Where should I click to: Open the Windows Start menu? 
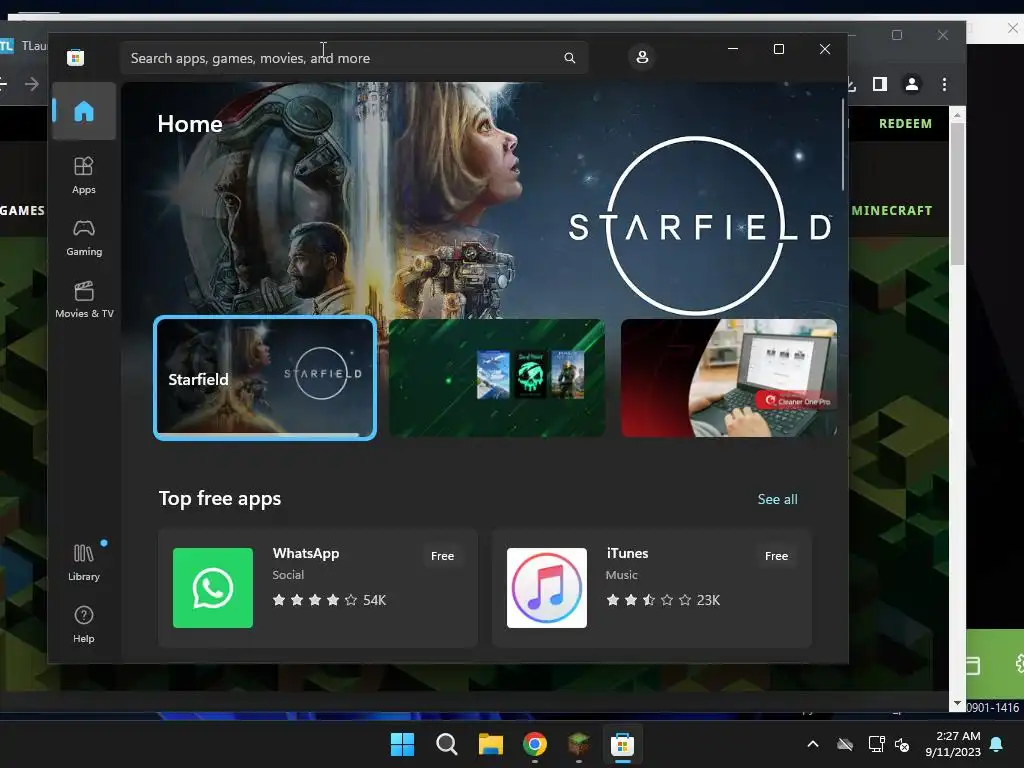tap(402, 744)
